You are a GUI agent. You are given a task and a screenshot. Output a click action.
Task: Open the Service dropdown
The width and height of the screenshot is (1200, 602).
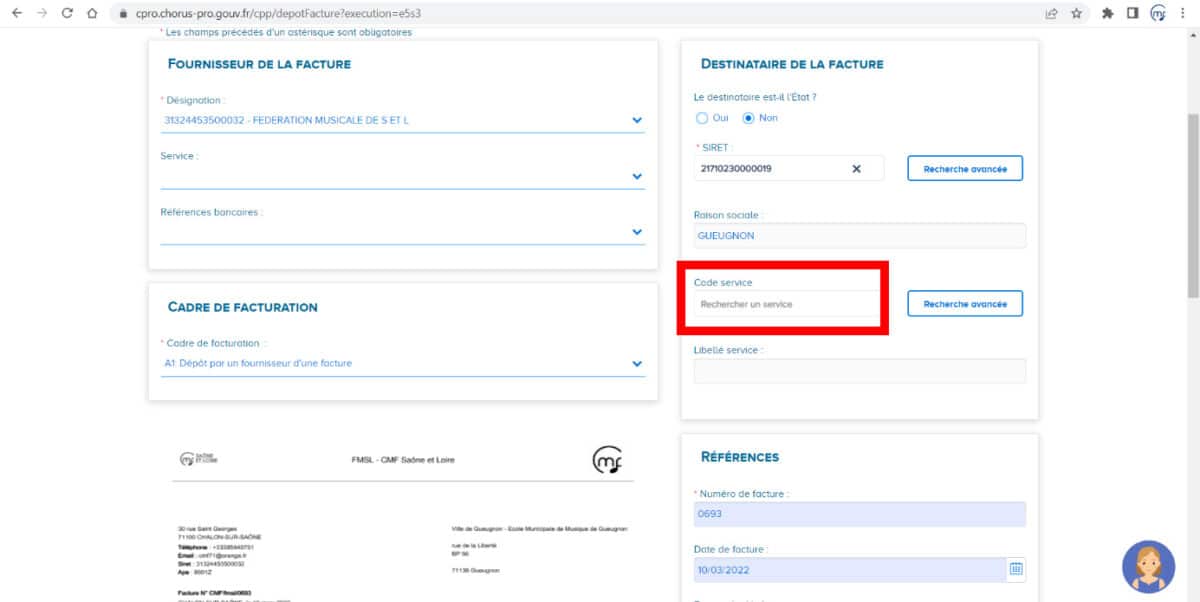point(636,175)
